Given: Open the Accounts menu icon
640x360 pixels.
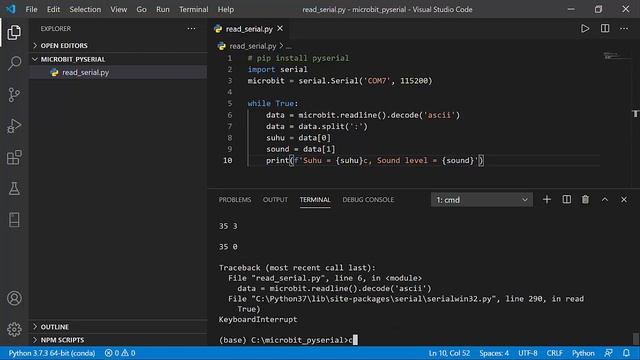Looking at the screenshot, I should point(14,298).
